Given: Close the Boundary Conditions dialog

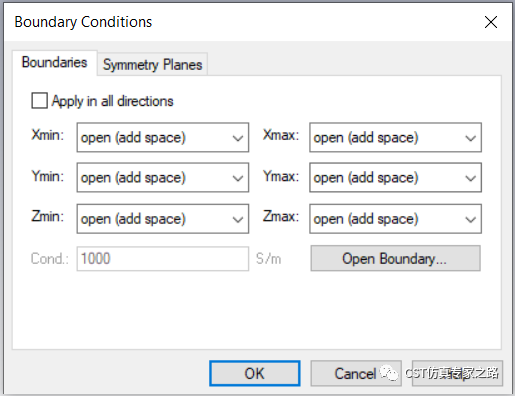Looking at the screenshot, I should pyautogui.click(x=491, y=22).
